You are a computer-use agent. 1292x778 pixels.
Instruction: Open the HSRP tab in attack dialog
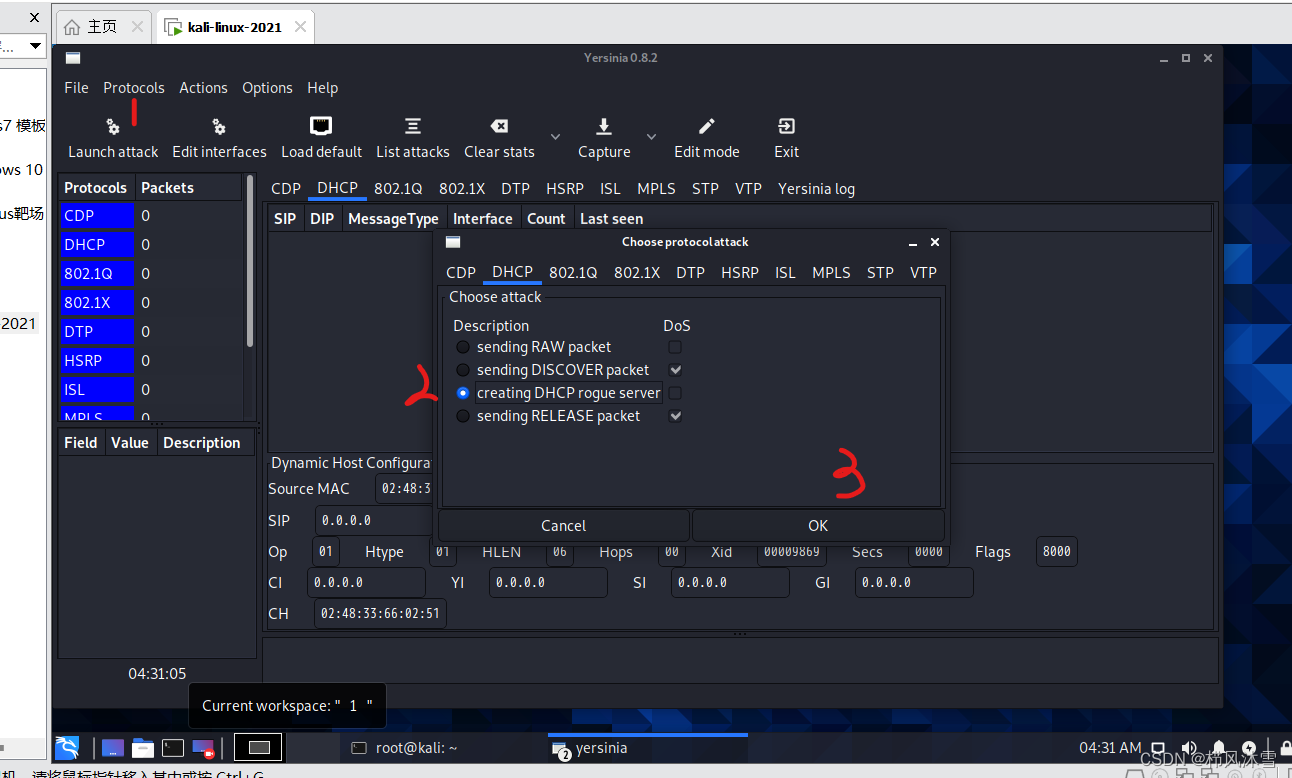740,272
